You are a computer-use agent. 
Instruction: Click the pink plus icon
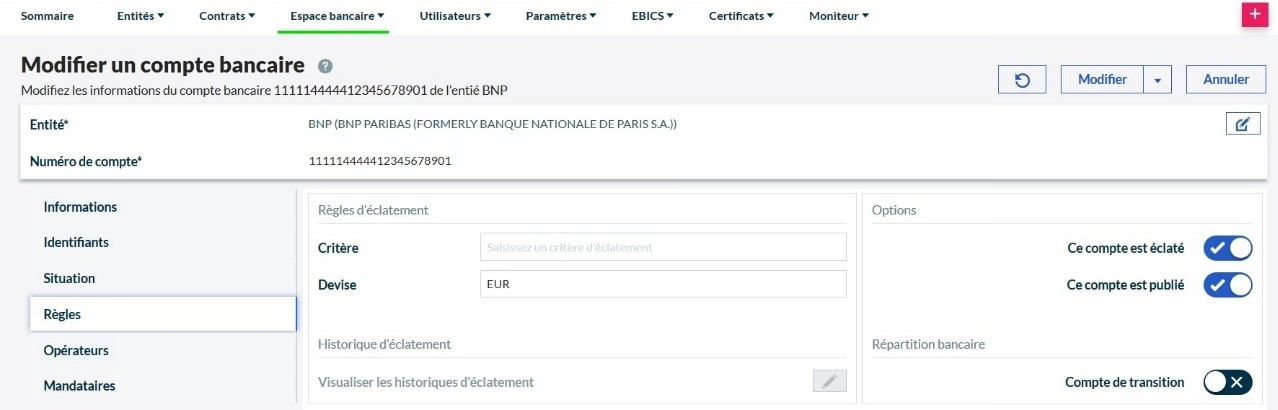click(1253, 15)
